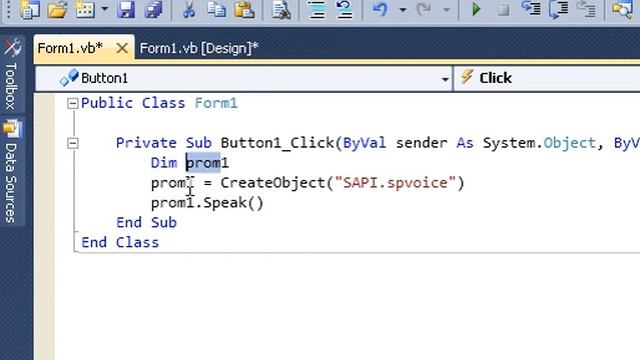Open the Undo history dropdown arrow

tap(402, 9)
